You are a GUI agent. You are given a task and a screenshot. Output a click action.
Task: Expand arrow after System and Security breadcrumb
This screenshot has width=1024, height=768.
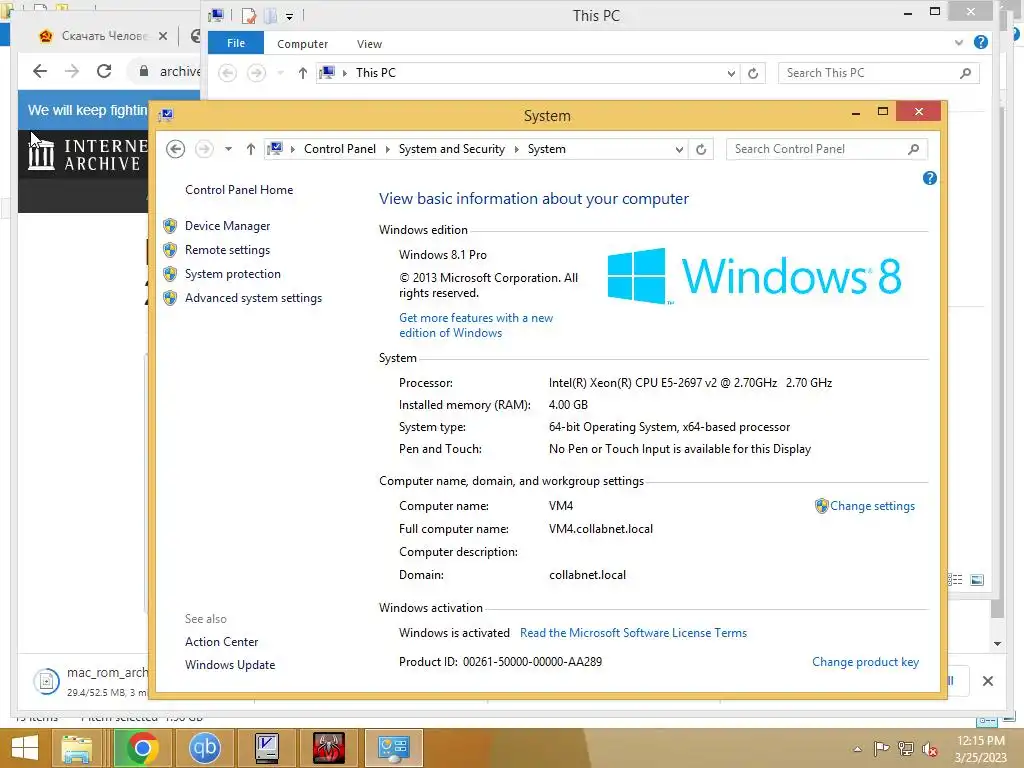517,150
